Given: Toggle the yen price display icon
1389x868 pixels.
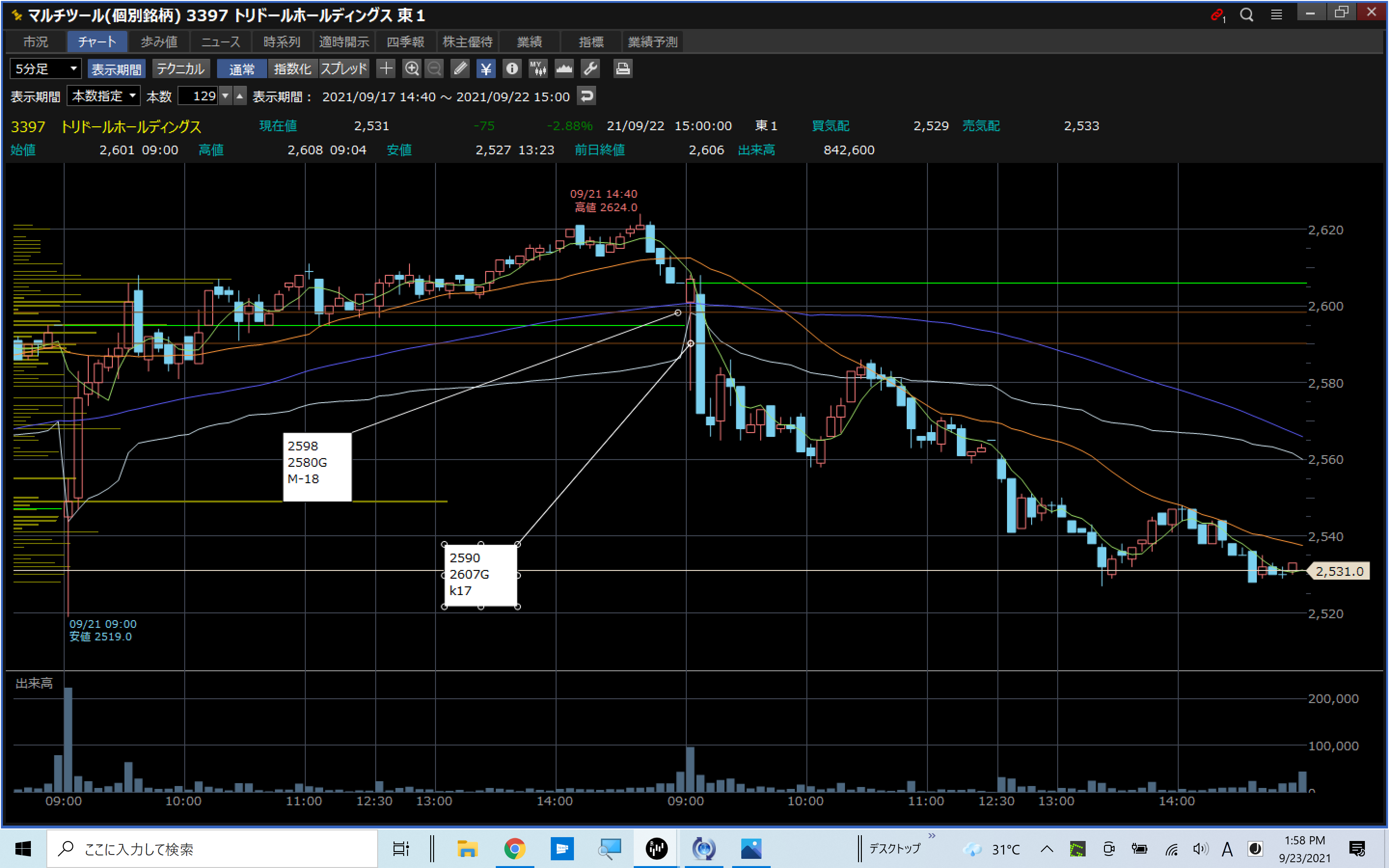Looking at the screenshot, I should click(x=486, y=69).
